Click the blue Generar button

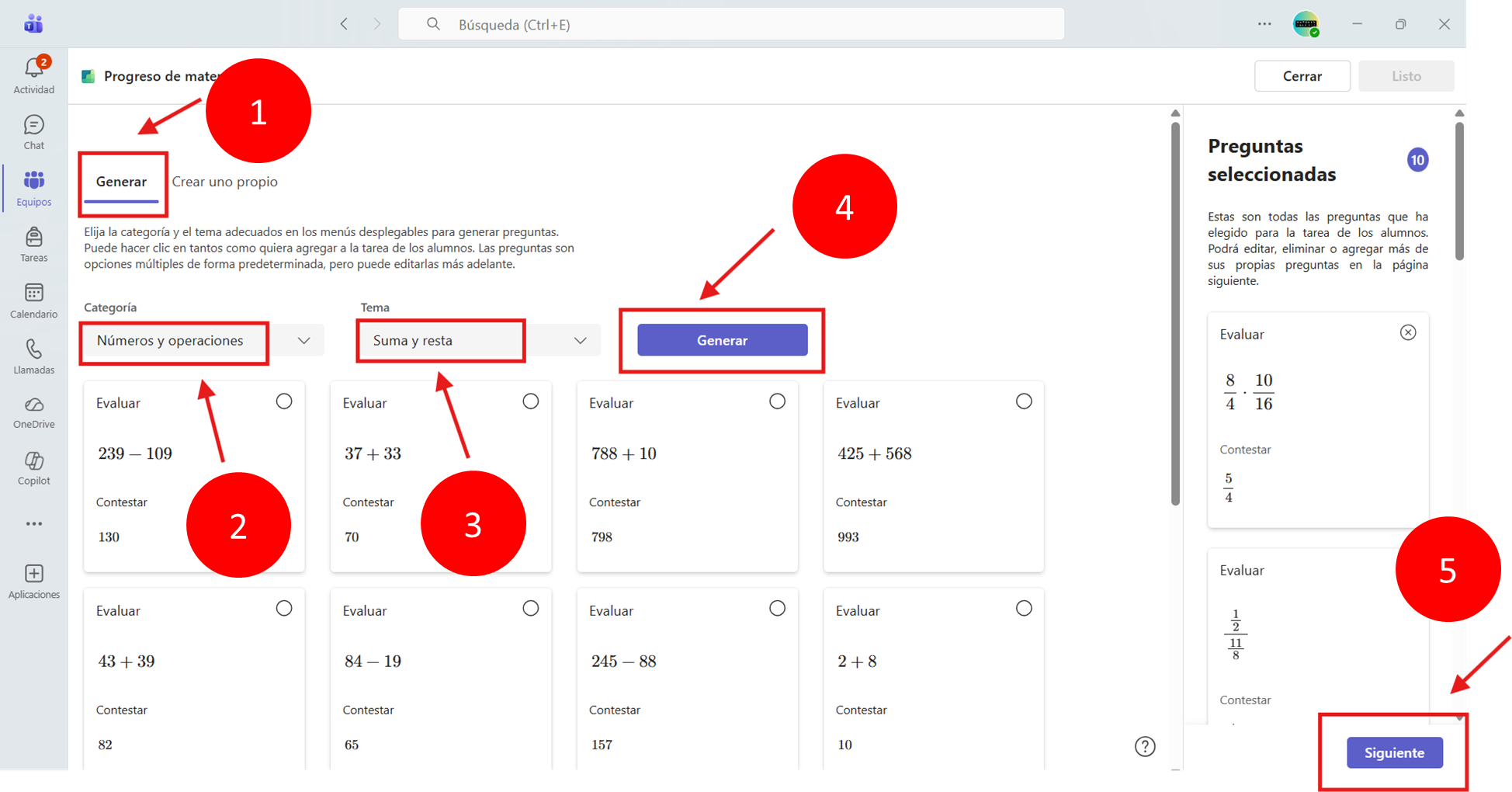(722, 340)
